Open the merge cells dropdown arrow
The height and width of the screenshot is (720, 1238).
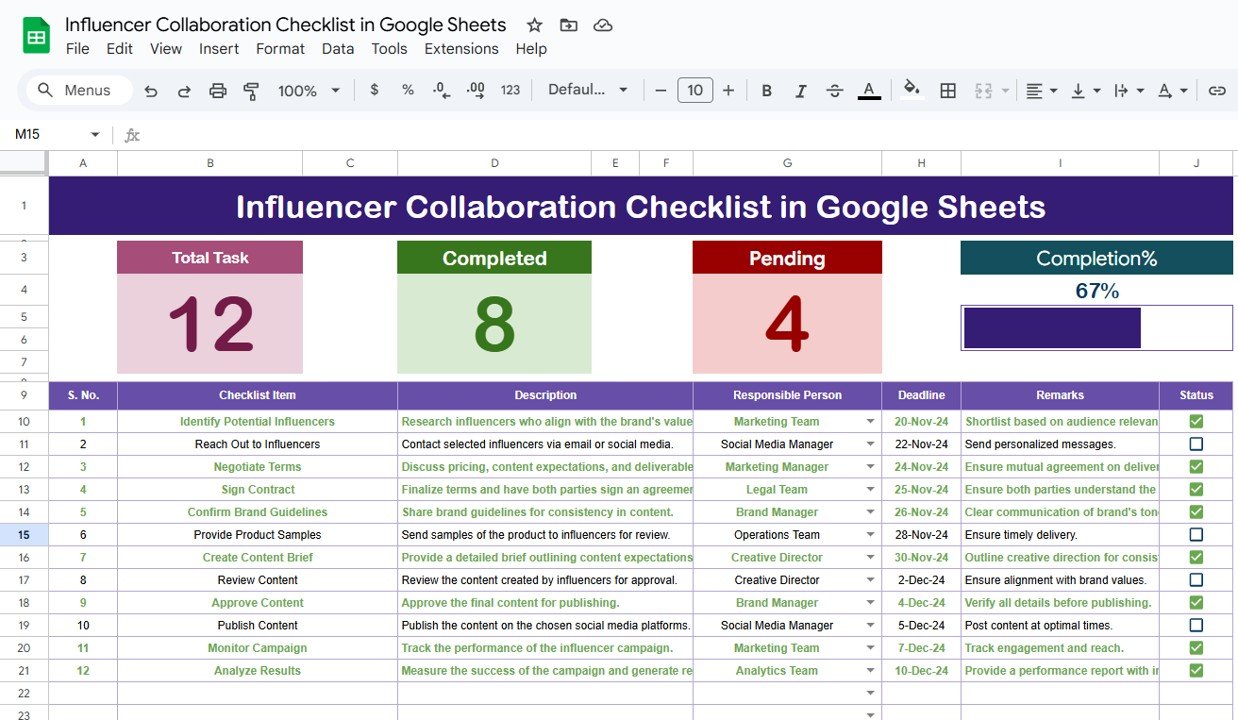tap(1005, 91)
